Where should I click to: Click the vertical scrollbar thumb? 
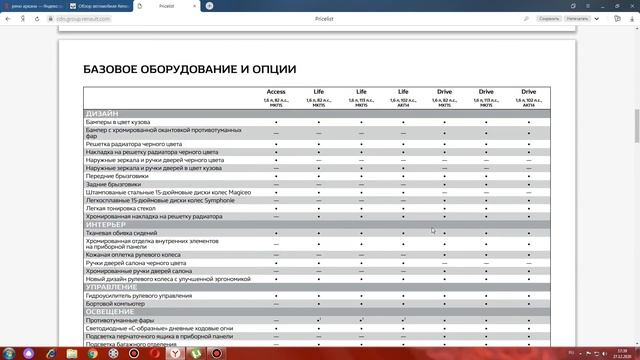click(637, 126)
